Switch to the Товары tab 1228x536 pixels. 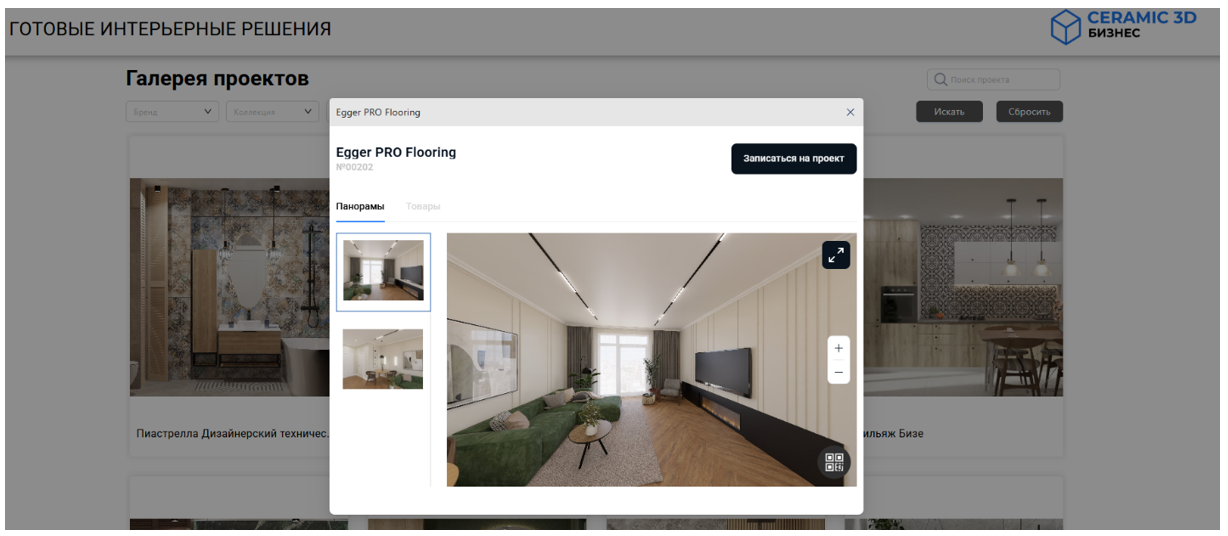[x=423, y=206]
